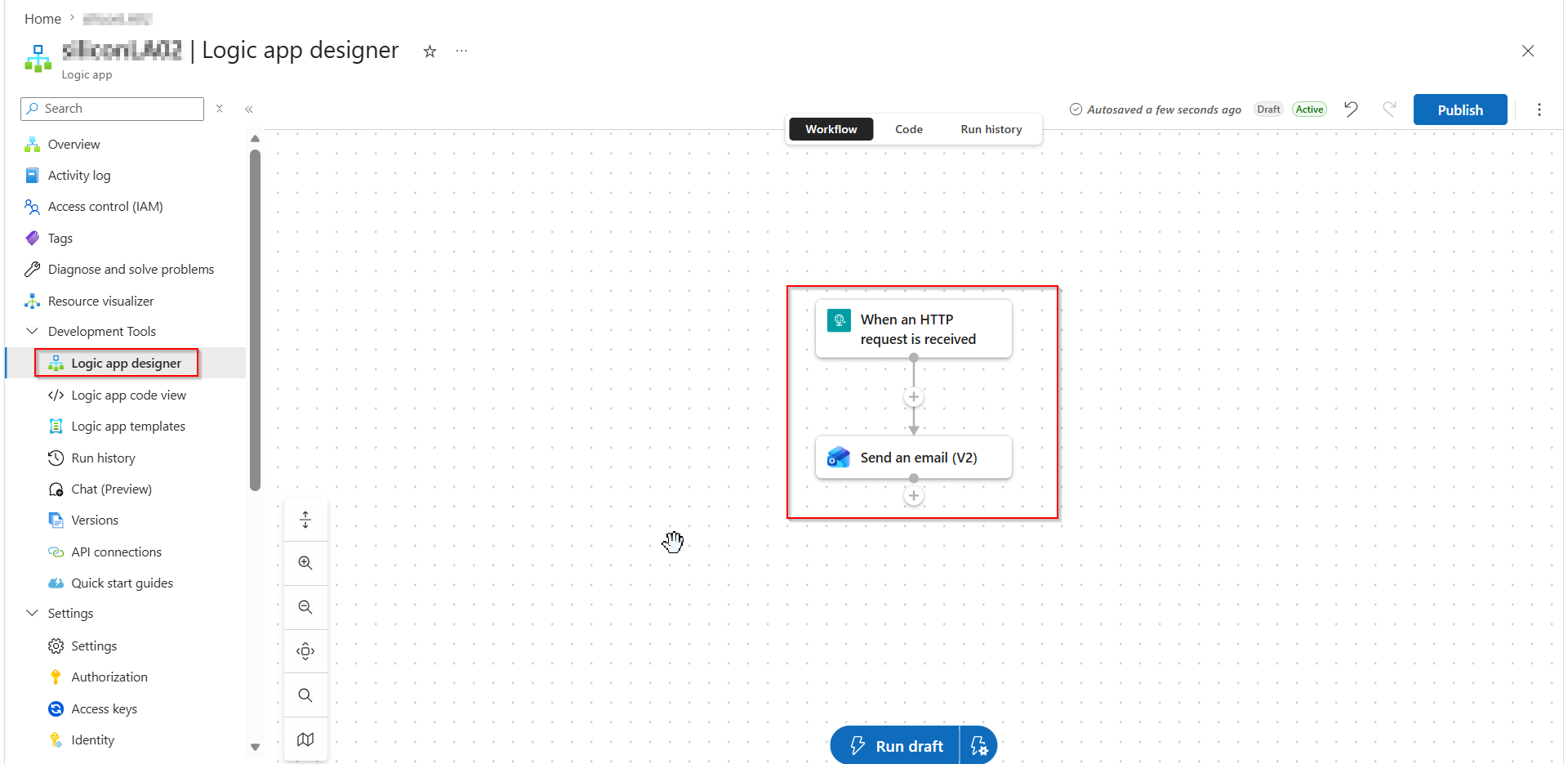Open the Settings item with gear icon
The height and width of the screenshot is (764, 1568).
coord(93,646)
